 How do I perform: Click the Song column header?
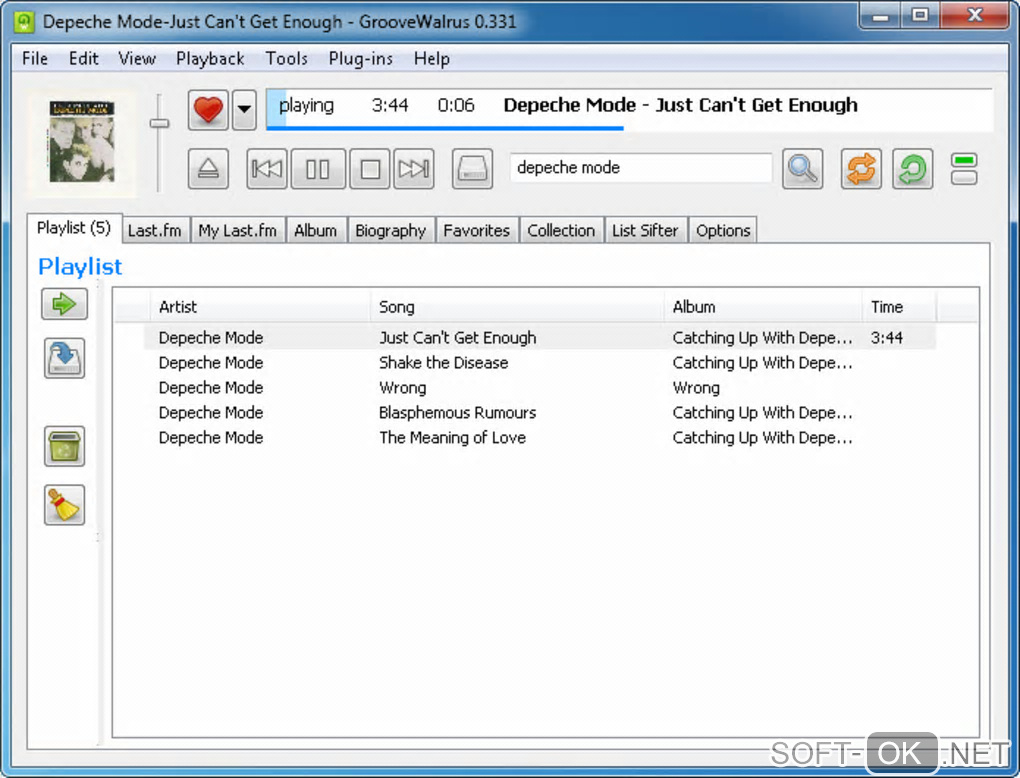[518, 306]
